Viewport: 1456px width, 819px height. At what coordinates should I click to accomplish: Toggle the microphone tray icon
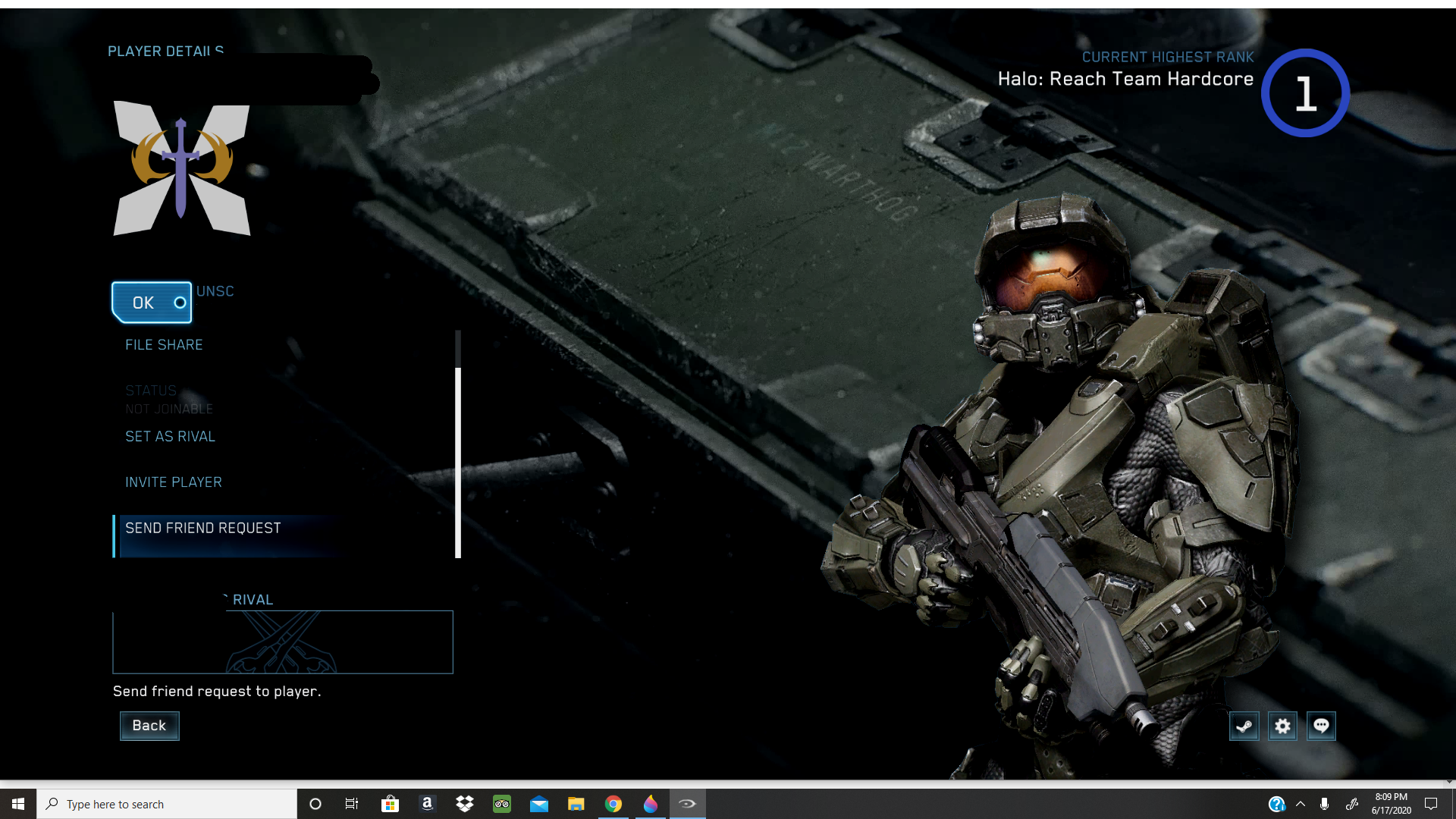[1324, 804]
